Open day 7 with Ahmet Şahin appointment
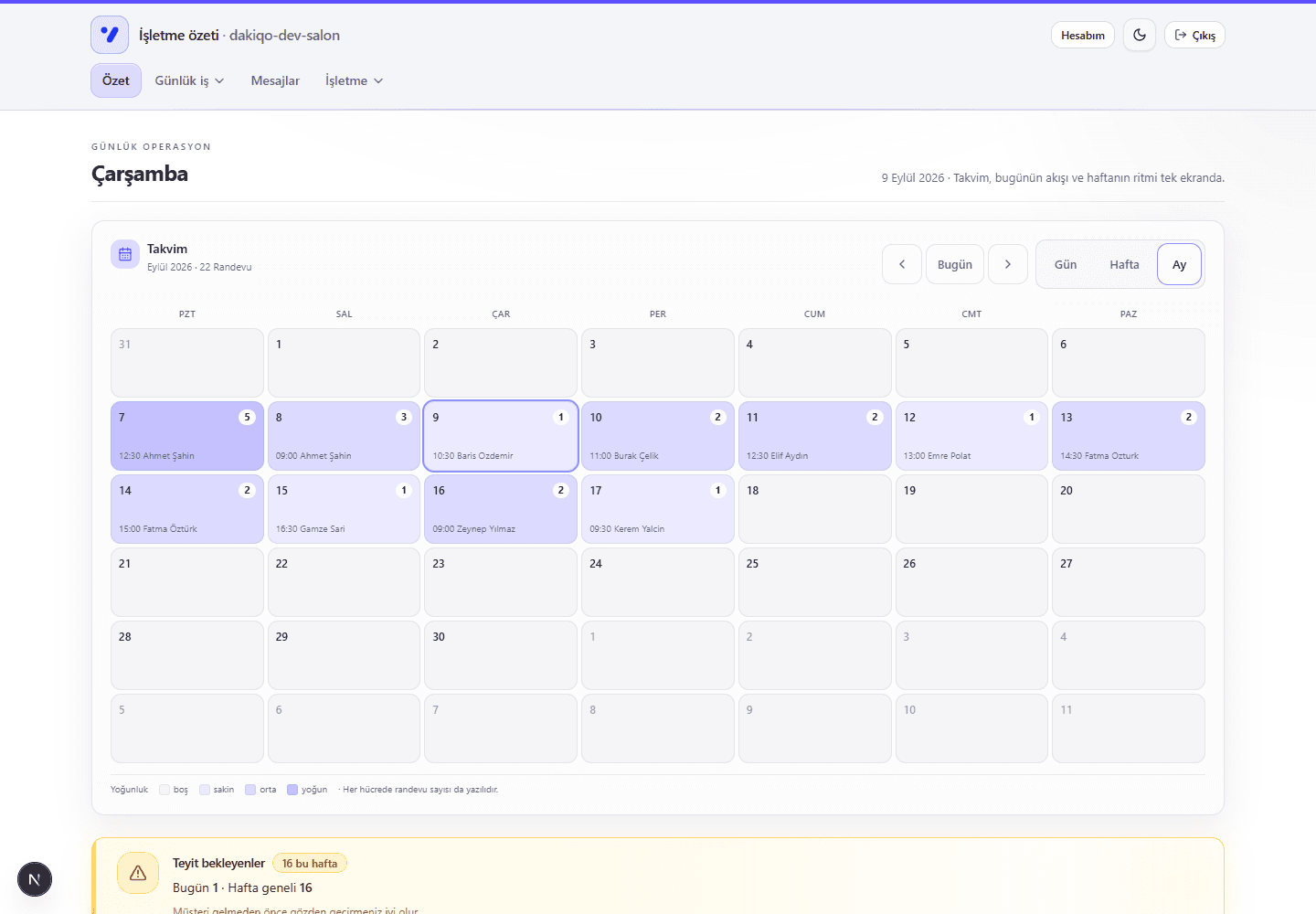 point(187,436)
